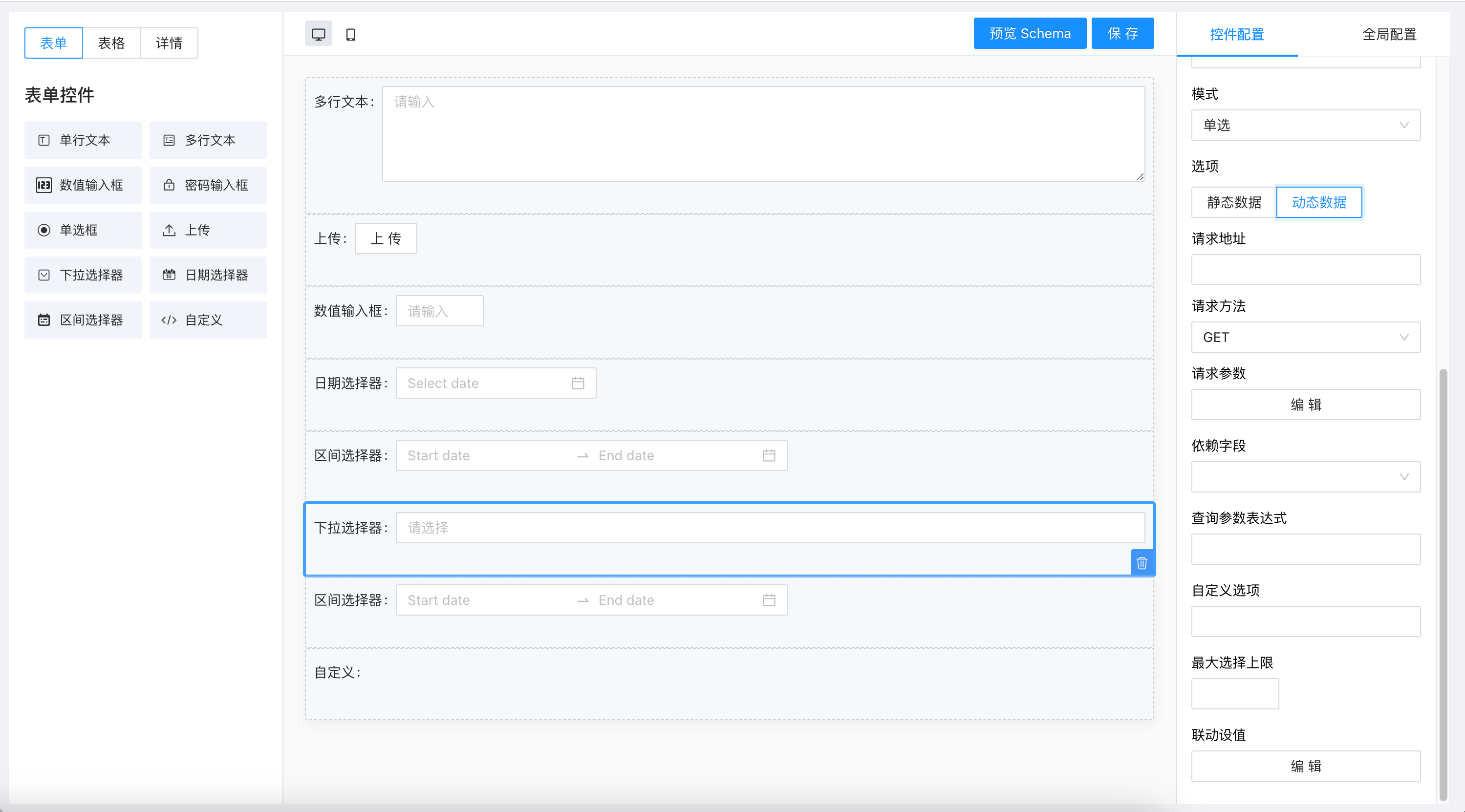Click right panel vertical scrollbar

[1443, 586]
